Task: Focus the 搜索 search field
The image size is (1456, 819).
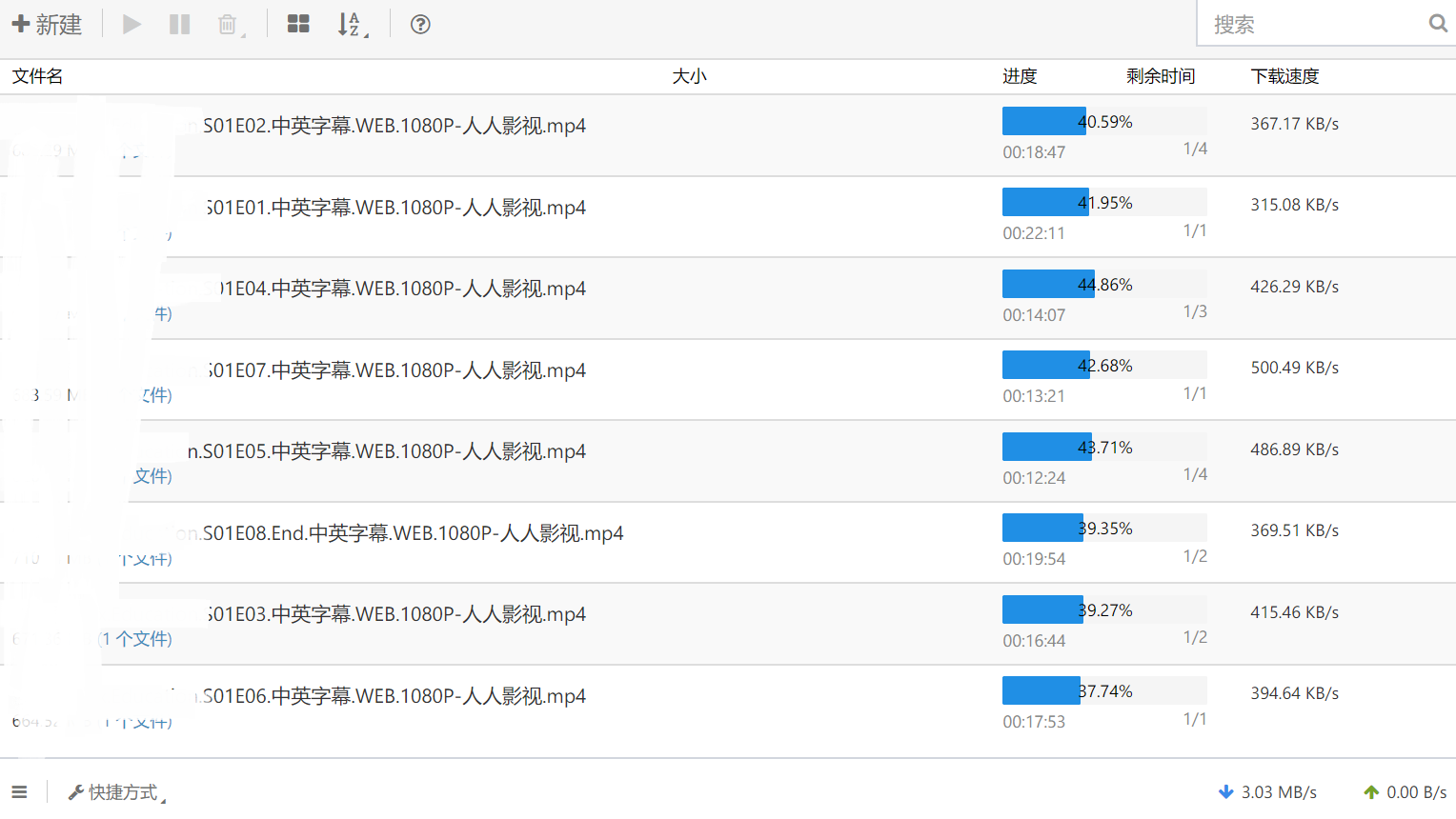Action: pos(1315,24)
